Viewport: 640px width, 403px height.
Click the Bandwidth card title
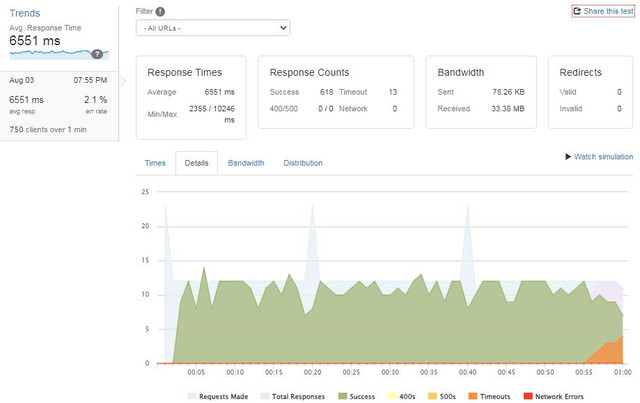(x=461, y=72)
